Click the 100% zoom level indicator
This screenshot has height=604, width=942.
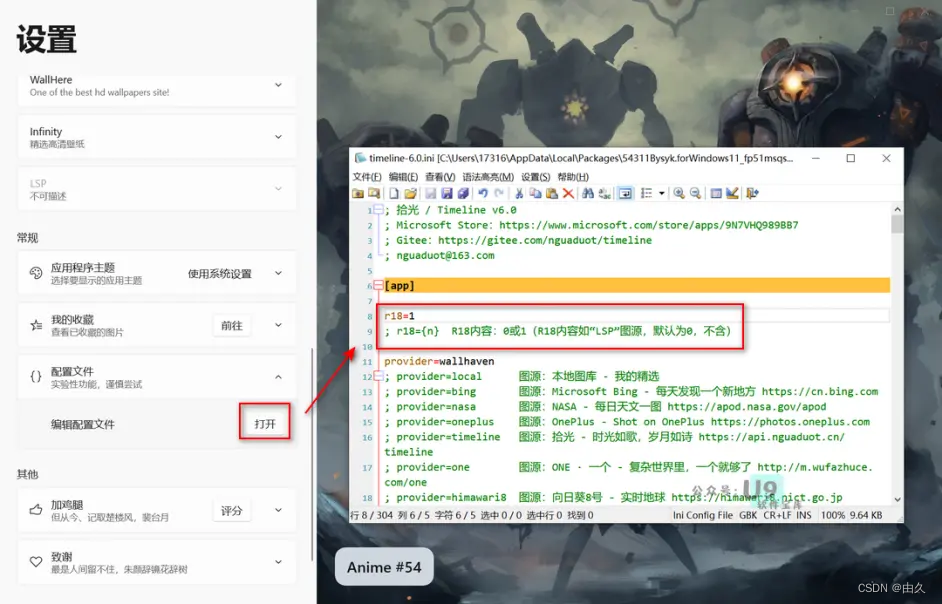(x=832, y=513)
